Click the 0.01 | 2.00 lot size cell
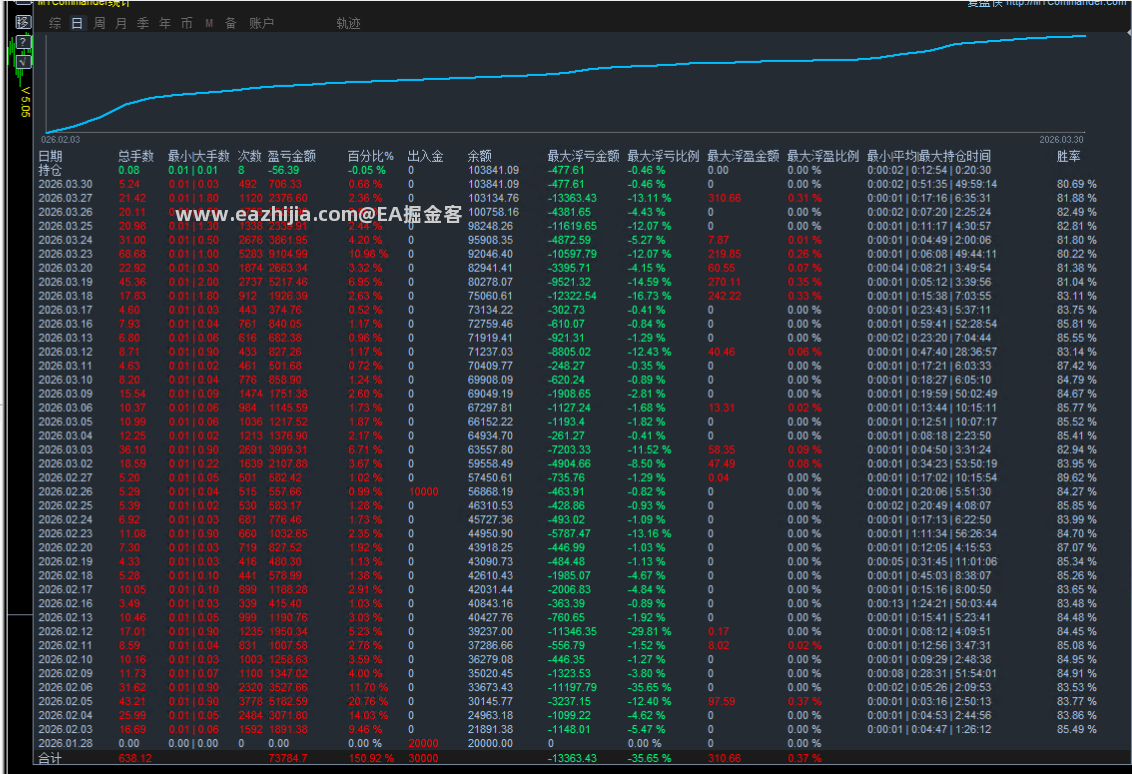 [x=193, y=282]
